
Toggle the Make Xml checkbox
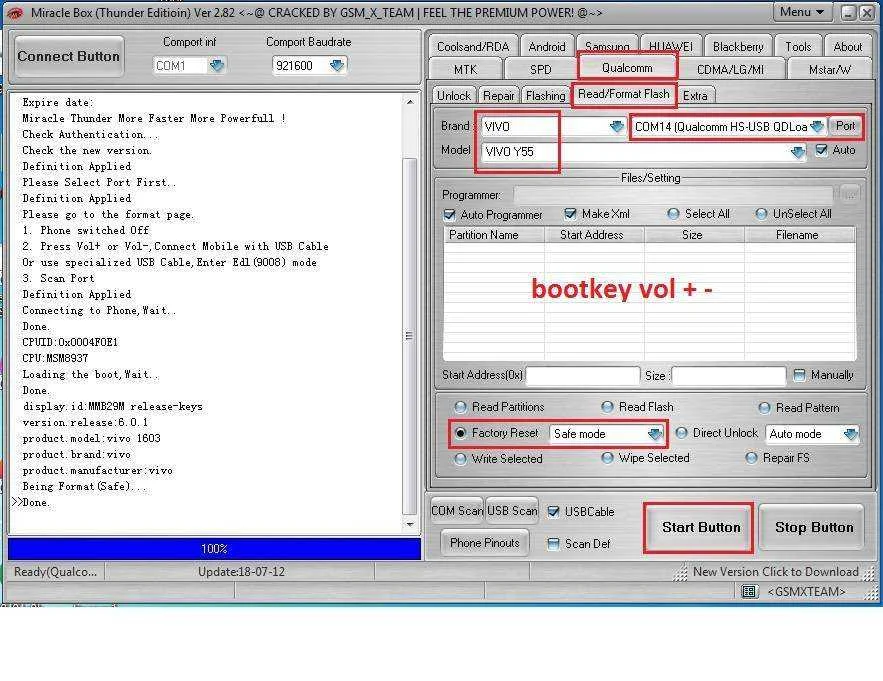[570, 213]
